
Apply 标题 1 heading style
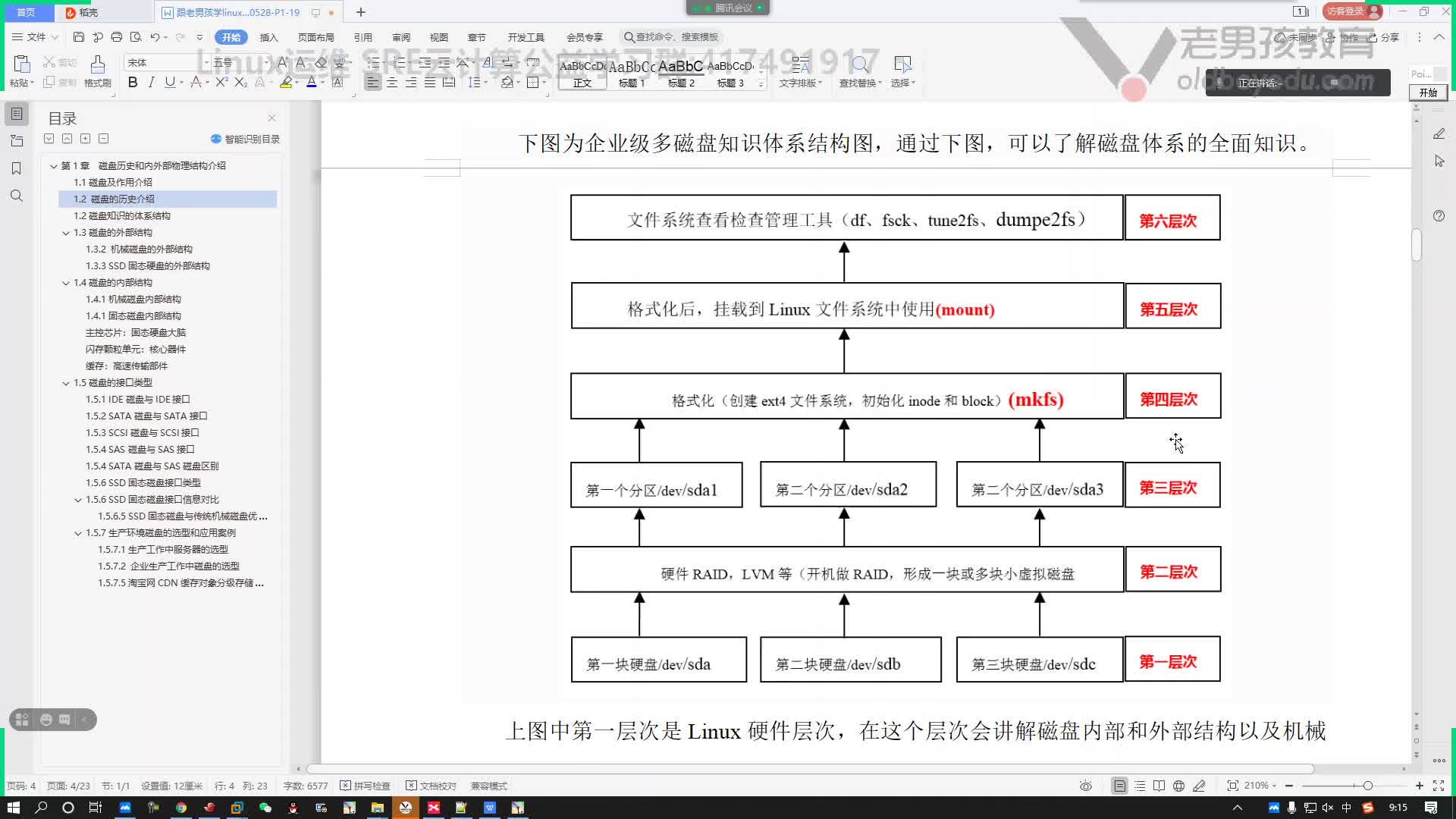coord(632,74)
